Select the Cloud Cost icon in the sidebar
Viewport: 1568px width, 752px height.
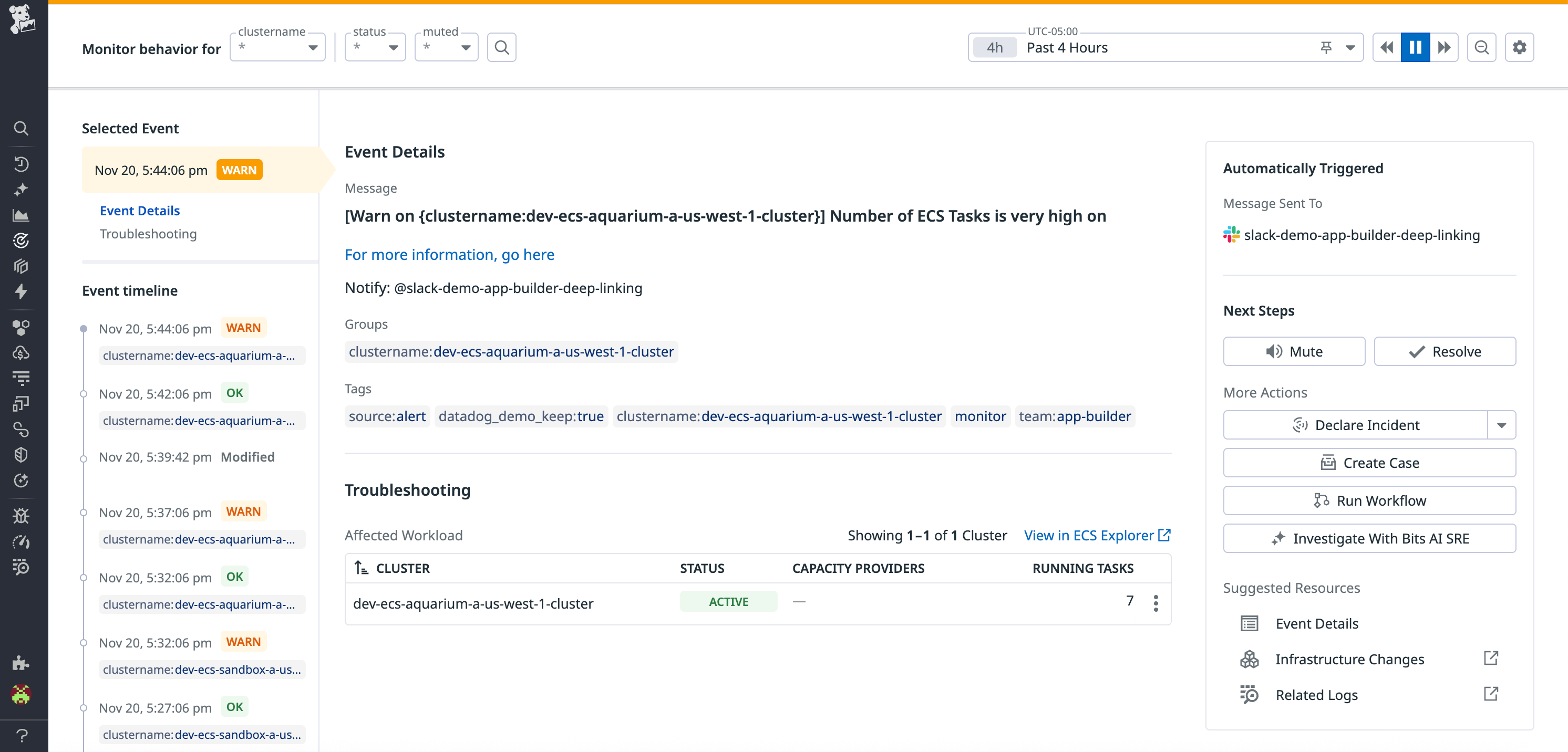[22, 352]
